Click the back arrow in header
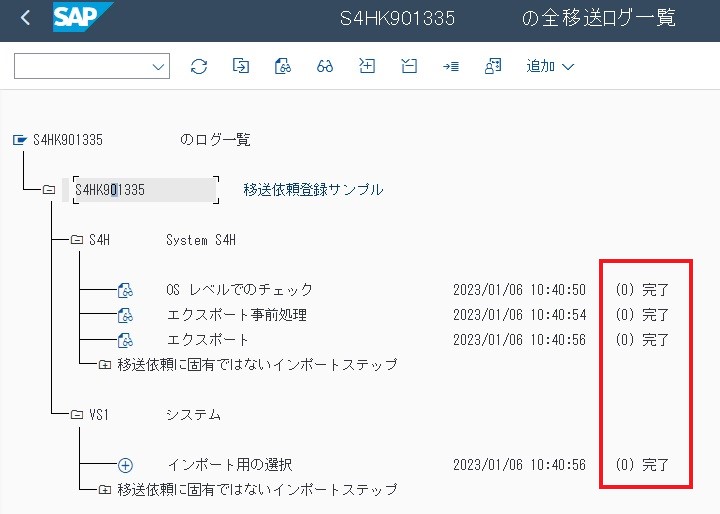The height and width of the screenshot is (514, 720). (25, 18)
